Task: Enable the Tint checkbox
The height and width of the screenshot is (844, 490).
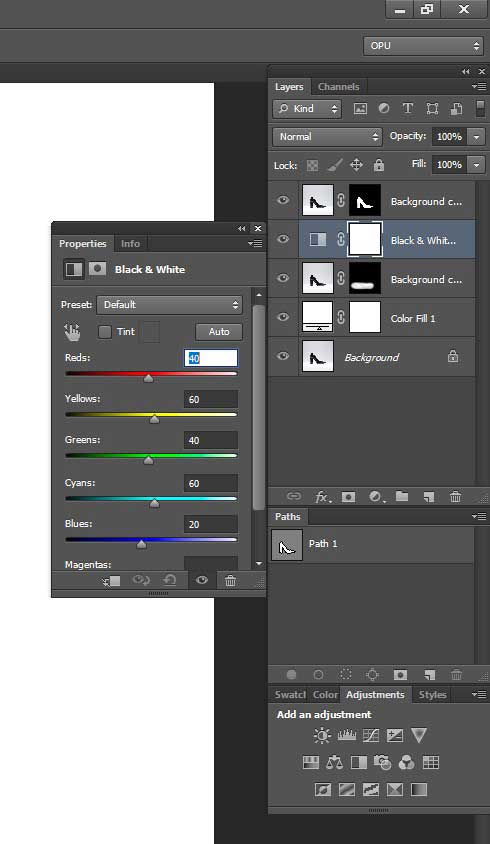Action: click(x=105, y=332)
